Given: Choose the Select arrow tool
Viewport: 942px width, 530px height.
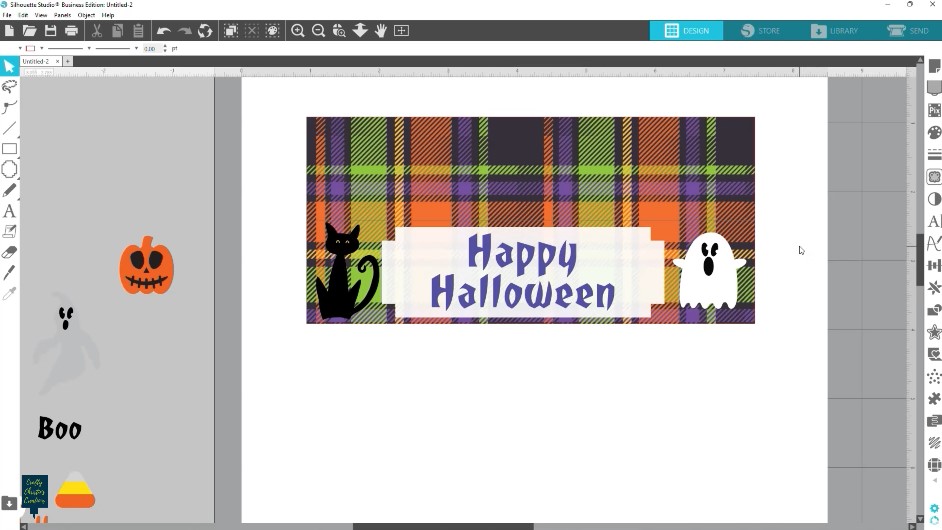Looking at the screenshot, I should (x=9, y=66).
